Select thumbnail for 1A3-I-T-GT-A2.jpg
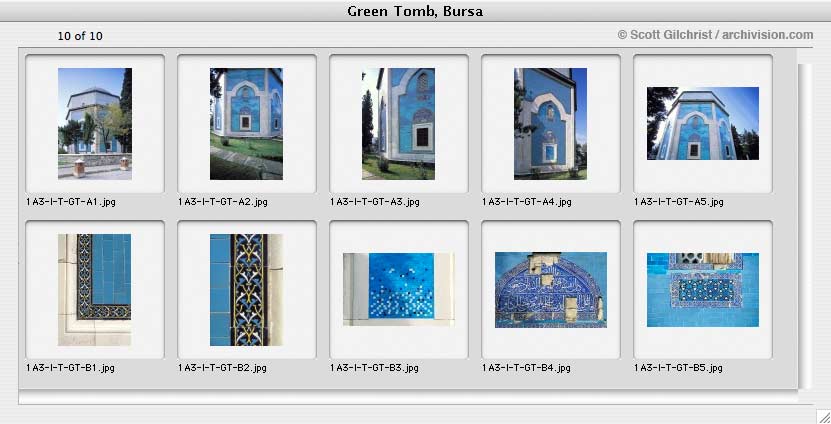Screen dimensions: 831x424 tap(246, 123)
